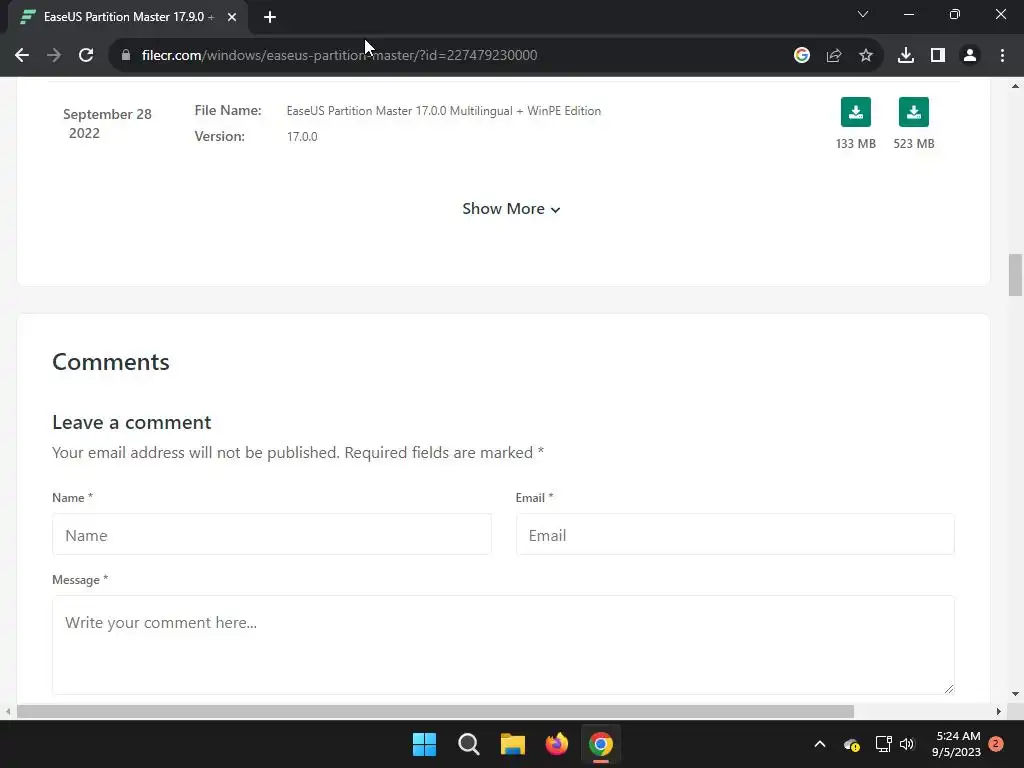
Task: Click the 133 MB download icon
Action: click(856, 112)
